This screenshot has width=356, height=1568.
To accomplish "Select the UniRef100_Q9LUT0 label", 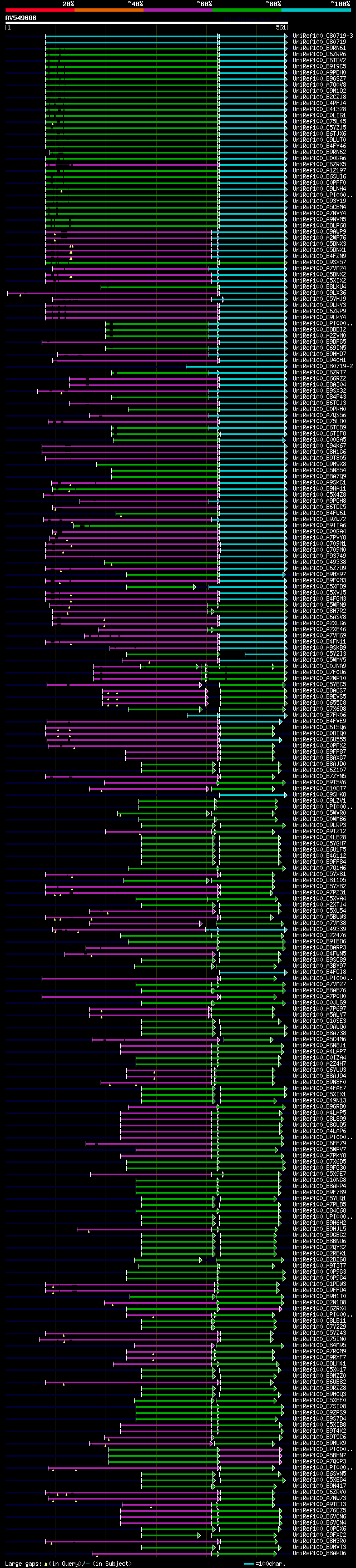I will (319, 140).
